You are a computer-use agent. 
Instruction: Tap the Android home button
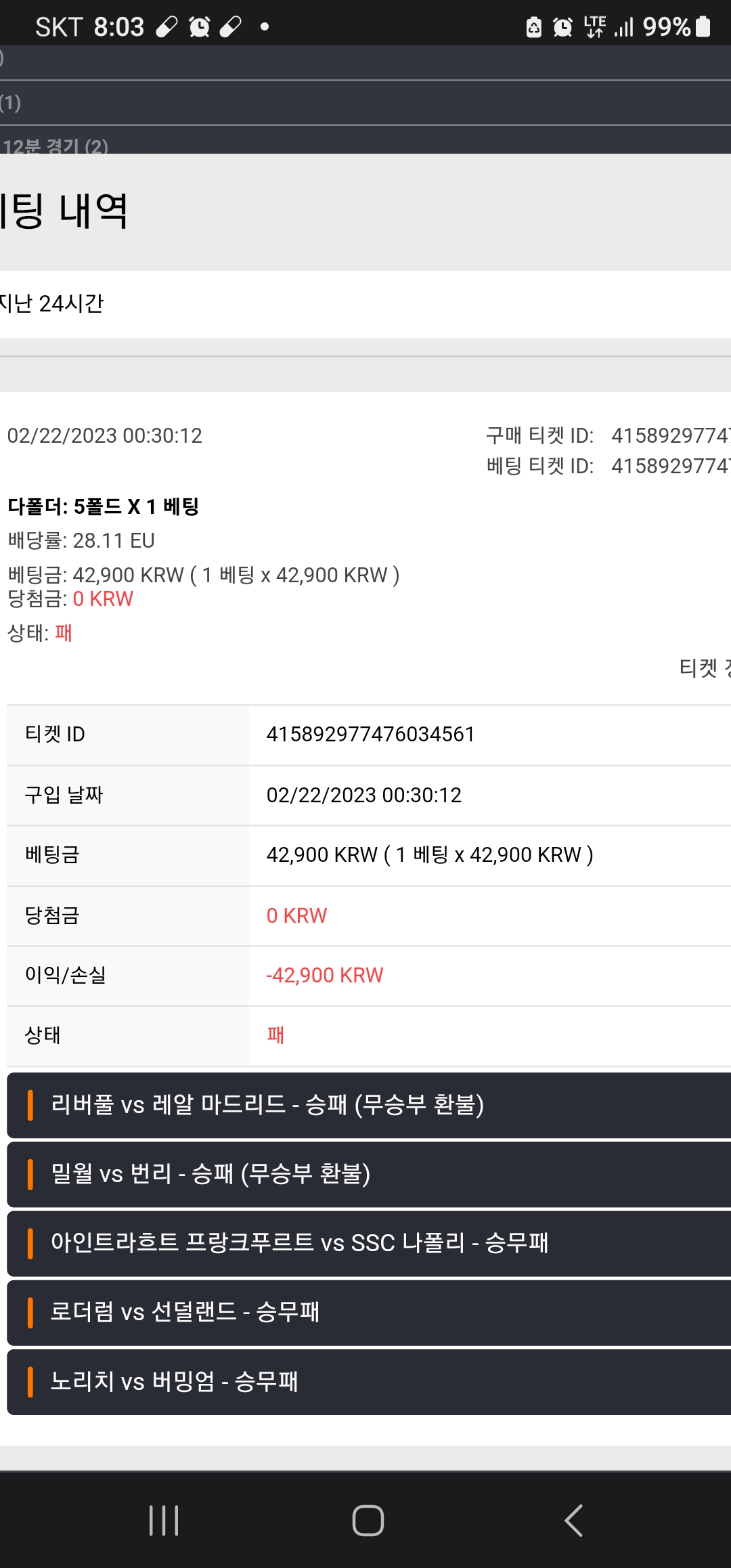pyautogui.click(x=368, y=1521)
